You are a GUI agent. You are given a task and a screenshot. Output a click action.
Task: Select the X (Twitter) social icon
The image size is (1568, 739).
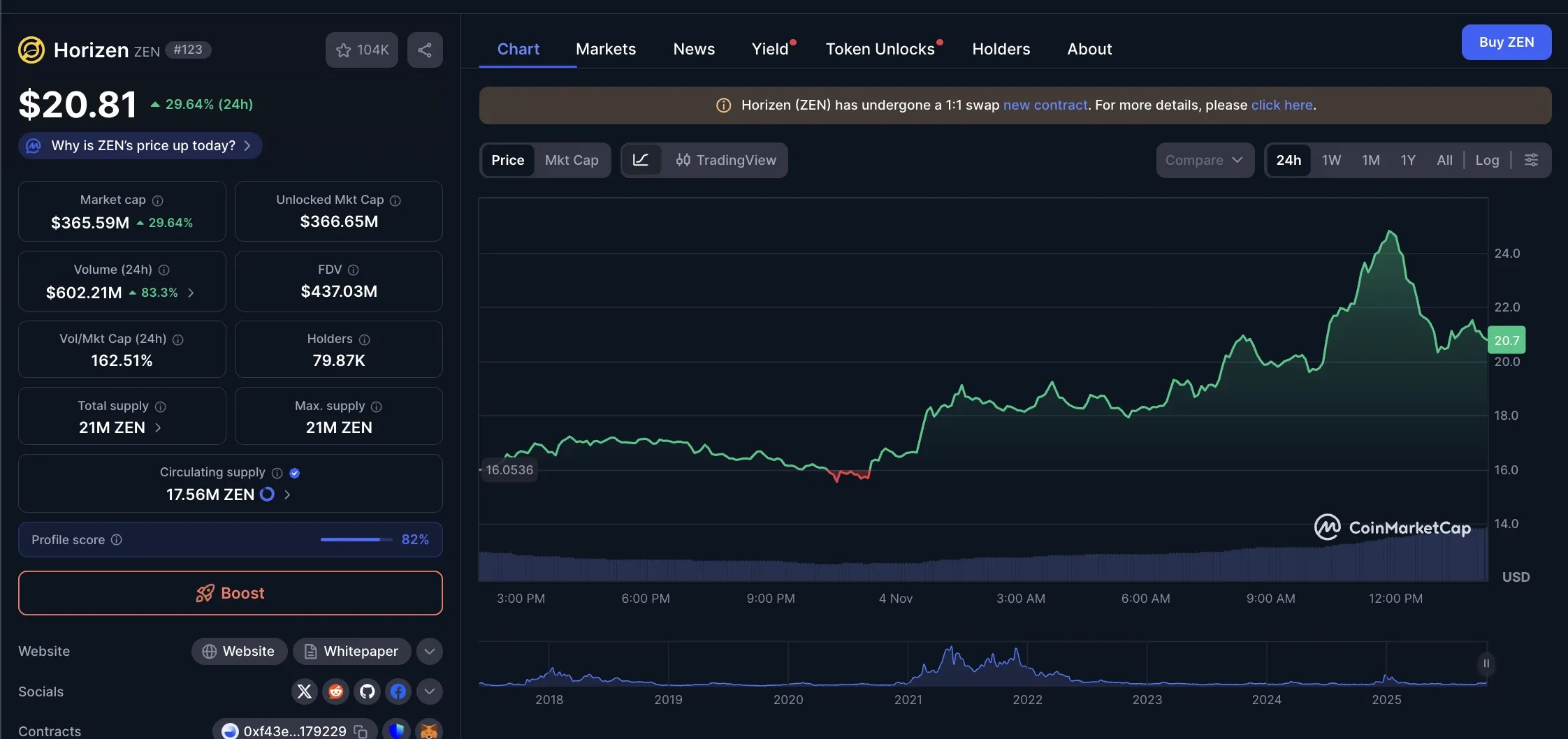tap(304, 692)
